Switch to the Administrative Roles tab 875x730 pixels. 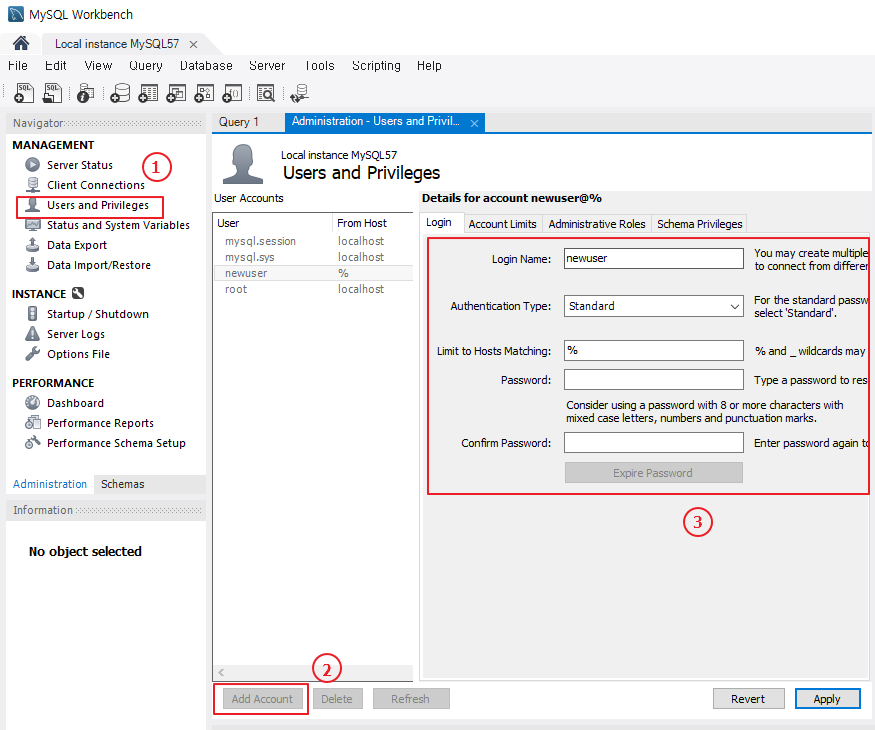point(597,224)
